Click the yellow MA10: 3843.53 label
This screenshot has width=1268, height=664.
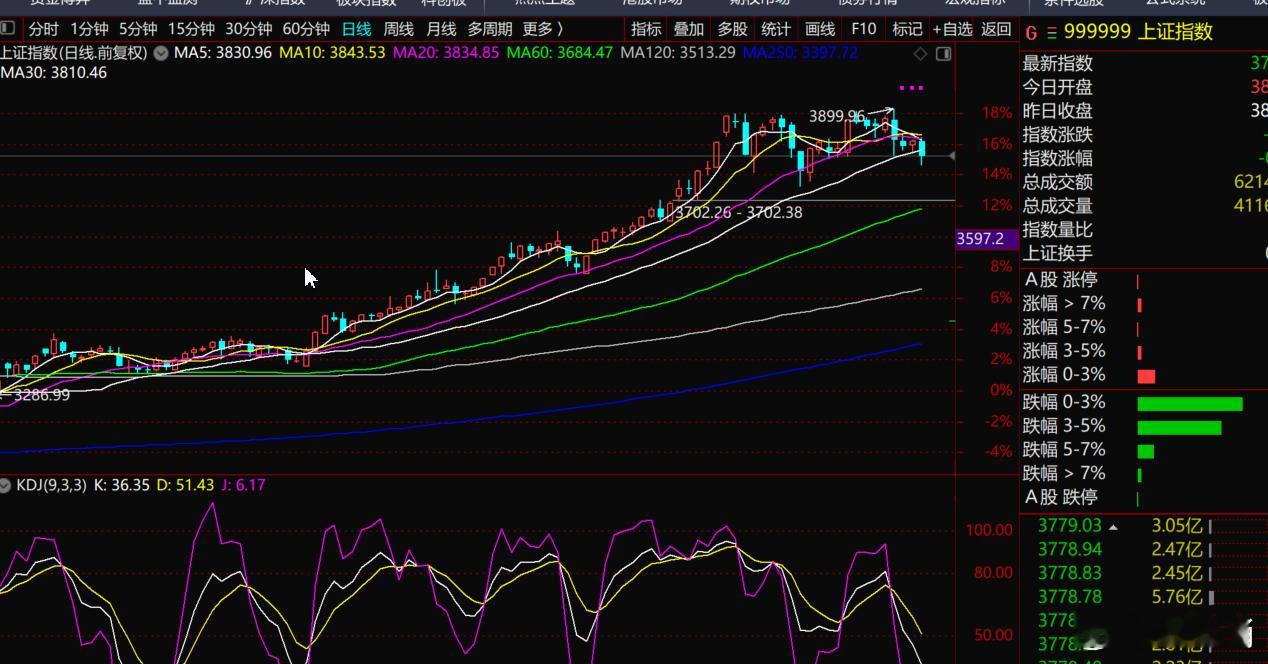click(x=332, y=52)
